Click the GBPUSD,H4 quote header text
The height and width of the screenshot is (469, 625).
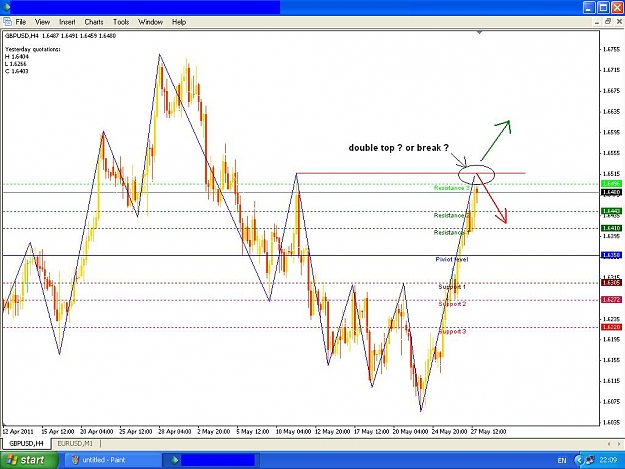tap(60, 36)
